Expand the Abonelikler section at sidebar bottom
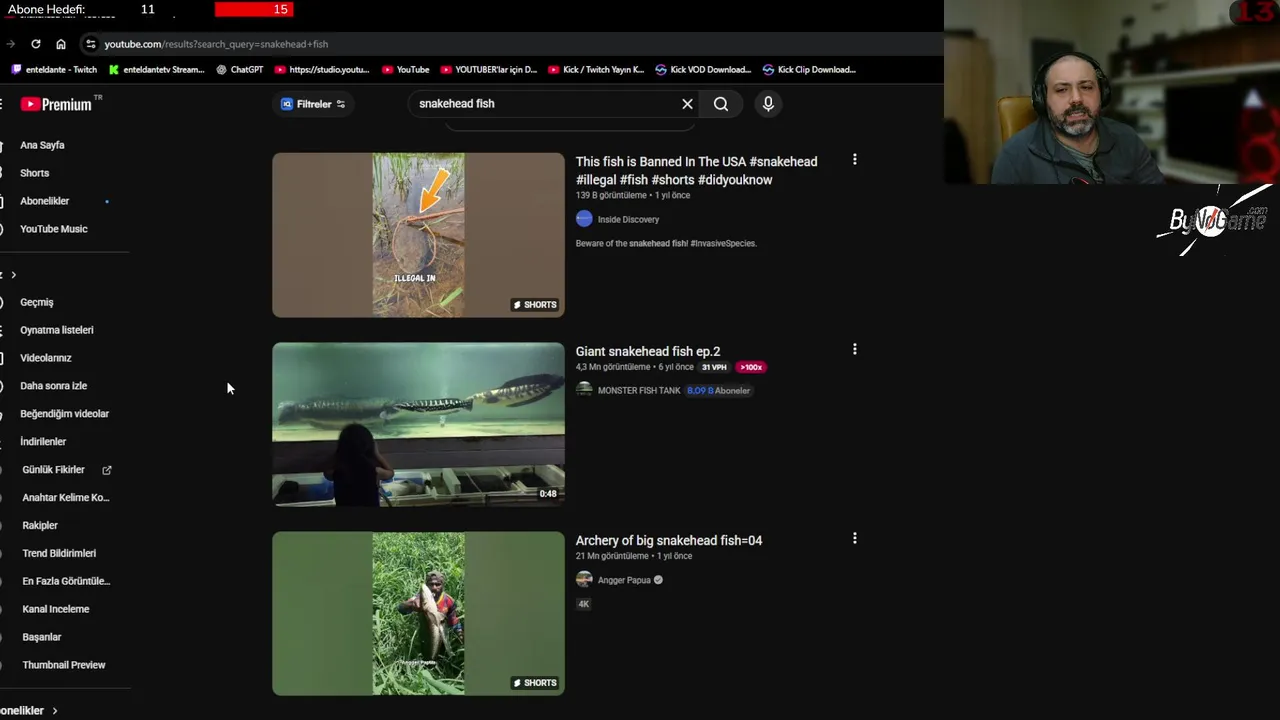1280x720 pixels. coord(30,710)
